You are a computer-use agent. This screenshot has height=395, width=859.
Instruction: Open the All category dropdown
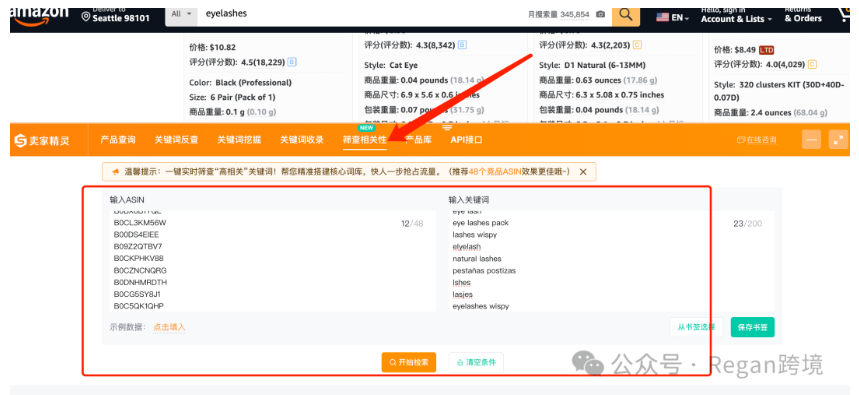181,14
